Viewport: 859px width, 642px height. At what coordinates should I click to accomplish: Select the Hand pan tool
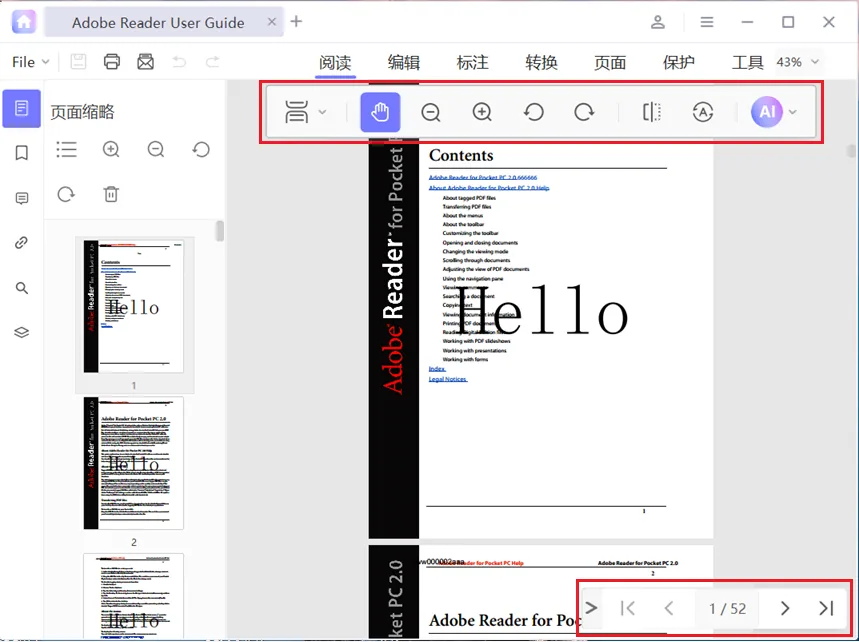pos(380,112)
